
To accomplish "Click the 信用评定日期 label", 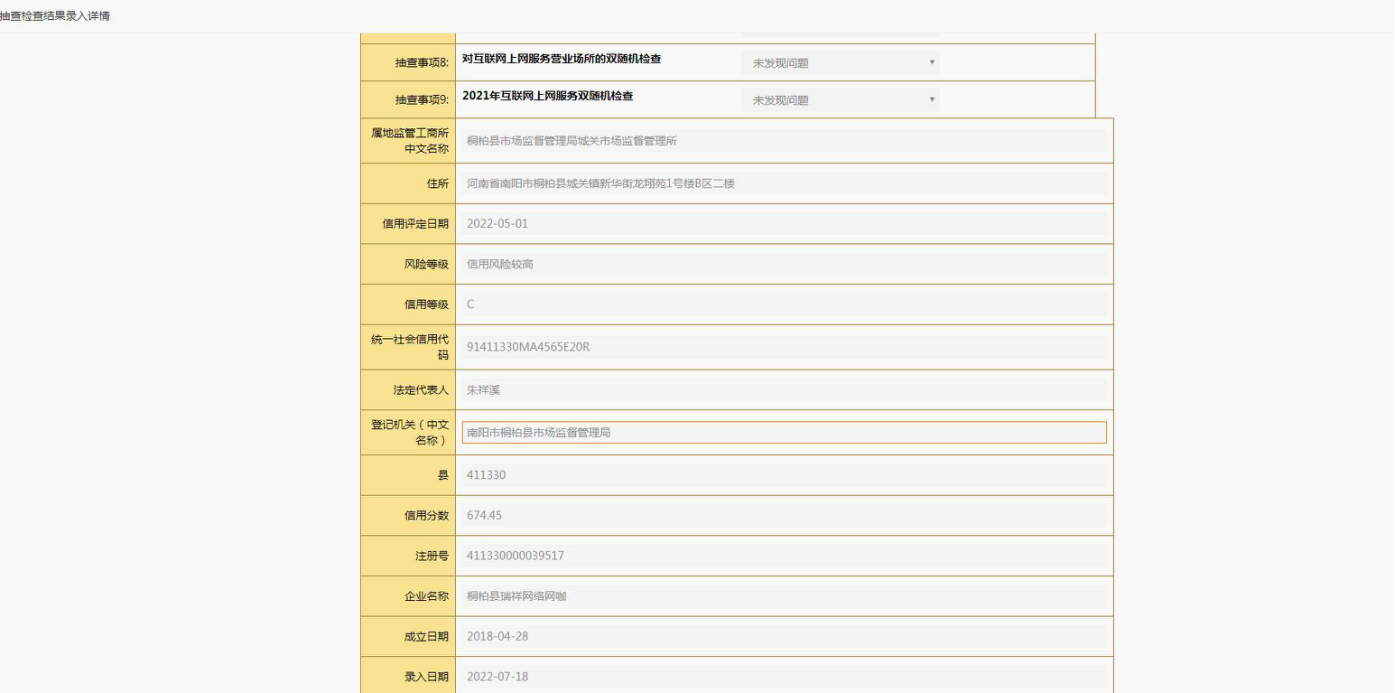I will point(415,224).
